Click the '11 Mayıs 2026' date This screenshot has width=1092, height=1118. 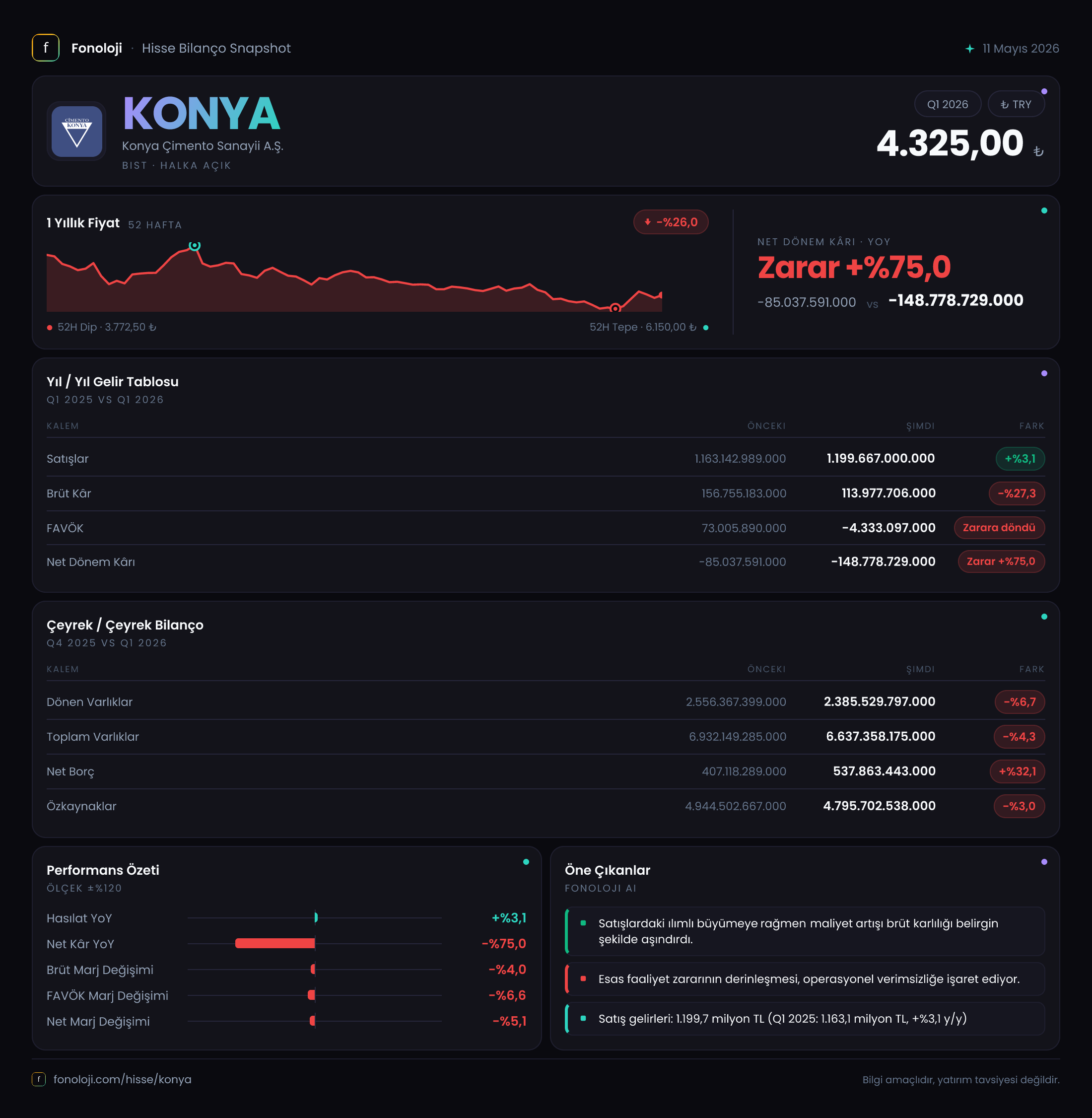[x=1021, y=48]
